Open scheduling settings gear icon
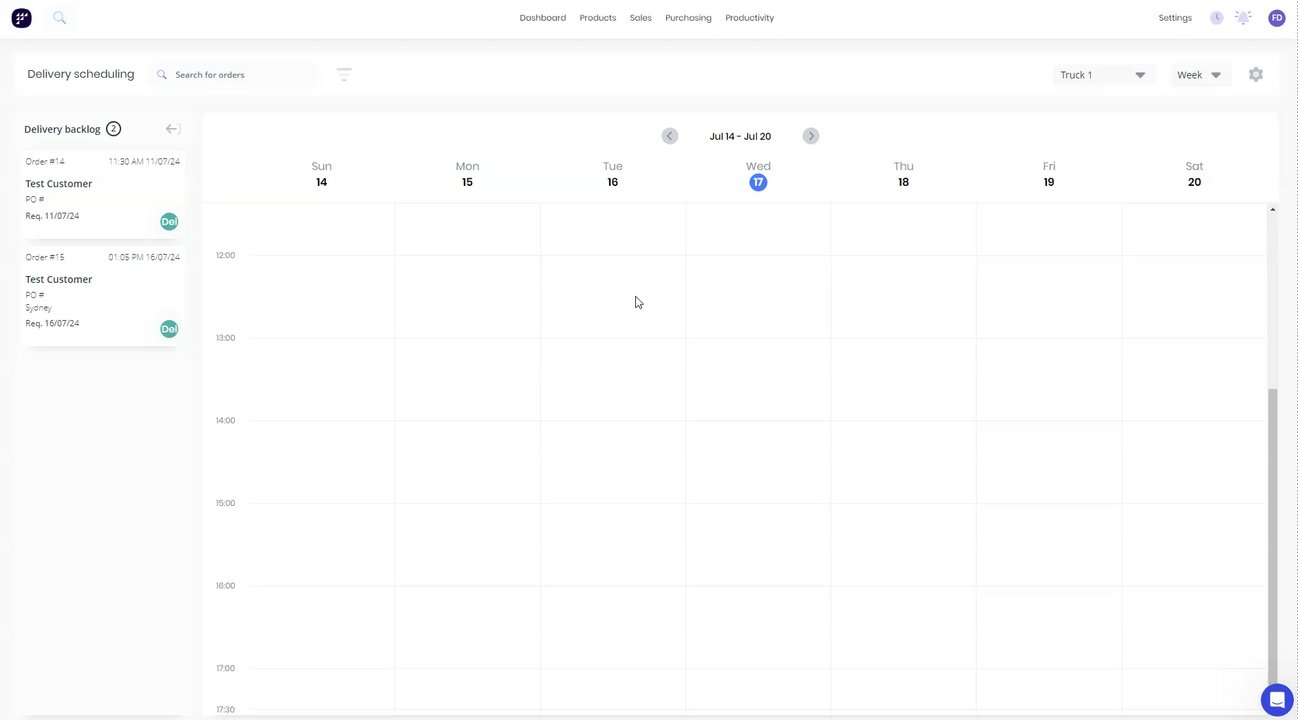Viewport: 1298px width, 720px height. (x=1256, y=75)
